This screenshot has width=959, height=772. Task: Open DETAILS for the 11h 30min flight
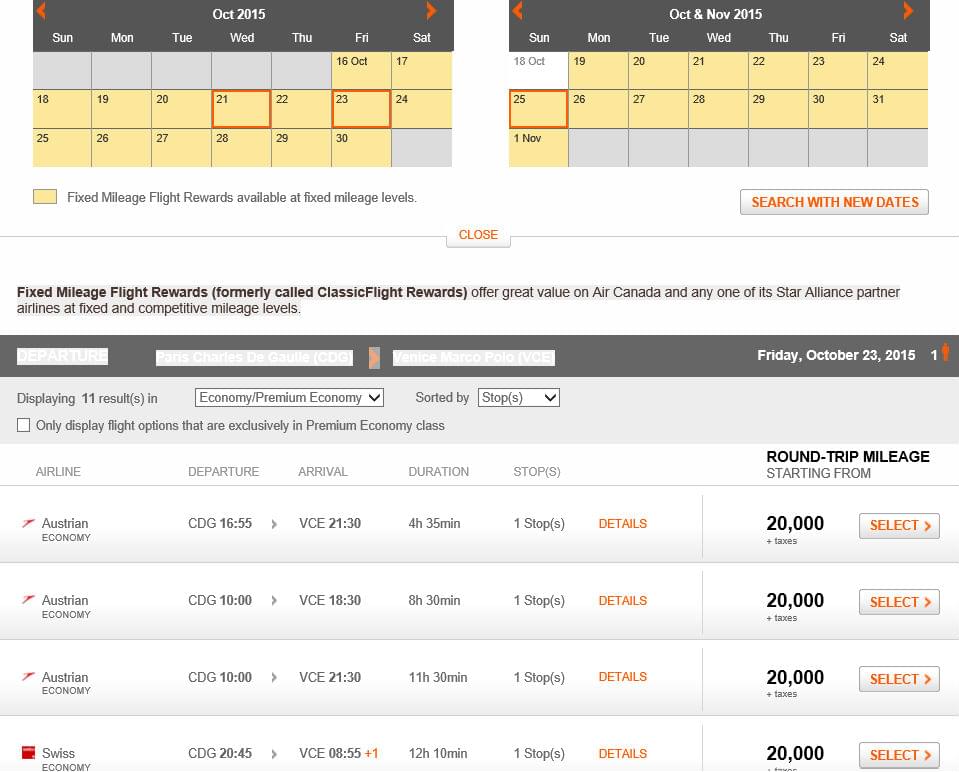623,677
